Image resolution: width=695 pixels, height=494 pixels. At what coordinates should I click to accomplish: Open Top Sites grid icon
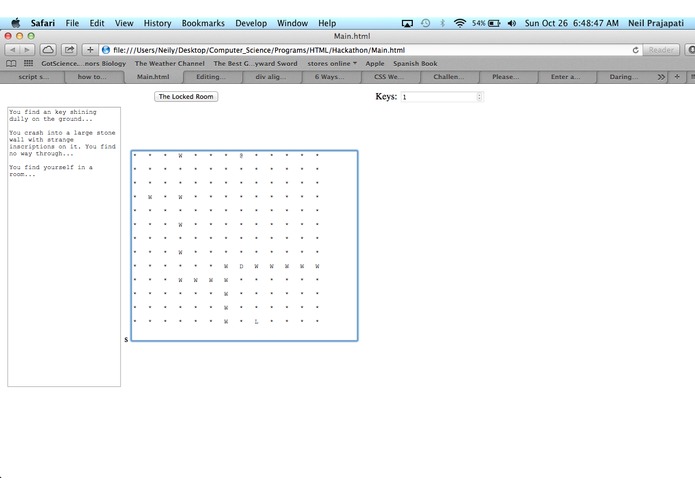[28, 63]
